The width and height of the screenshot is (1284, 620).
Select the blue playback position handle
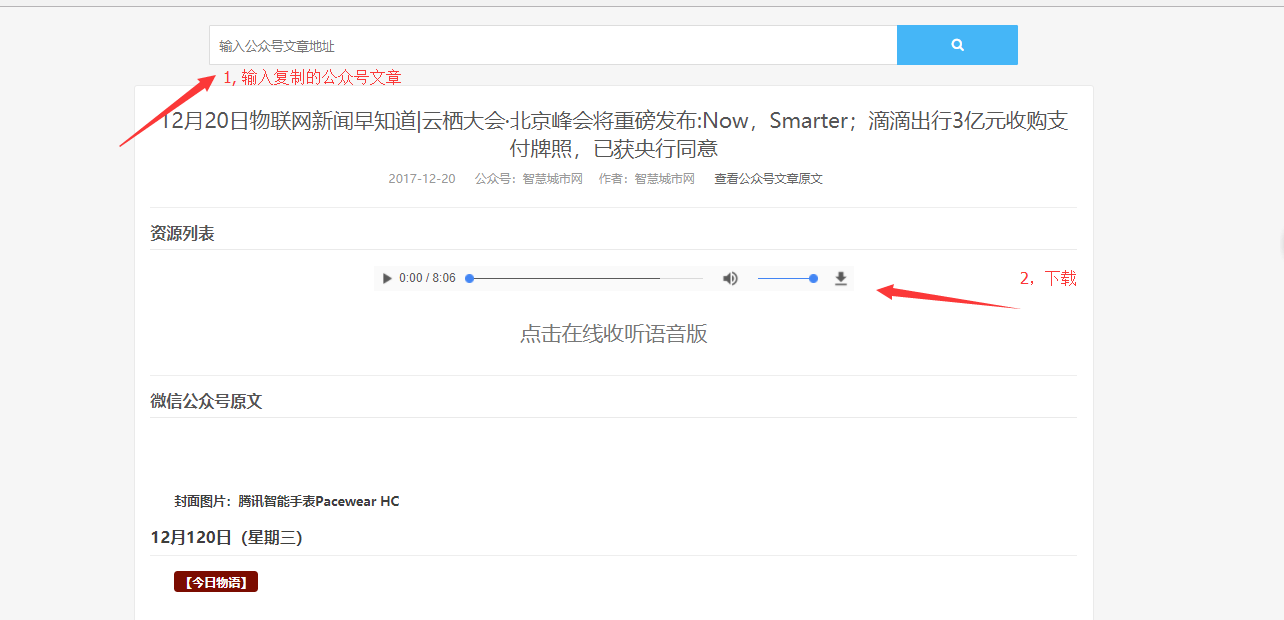pos(469,278)
